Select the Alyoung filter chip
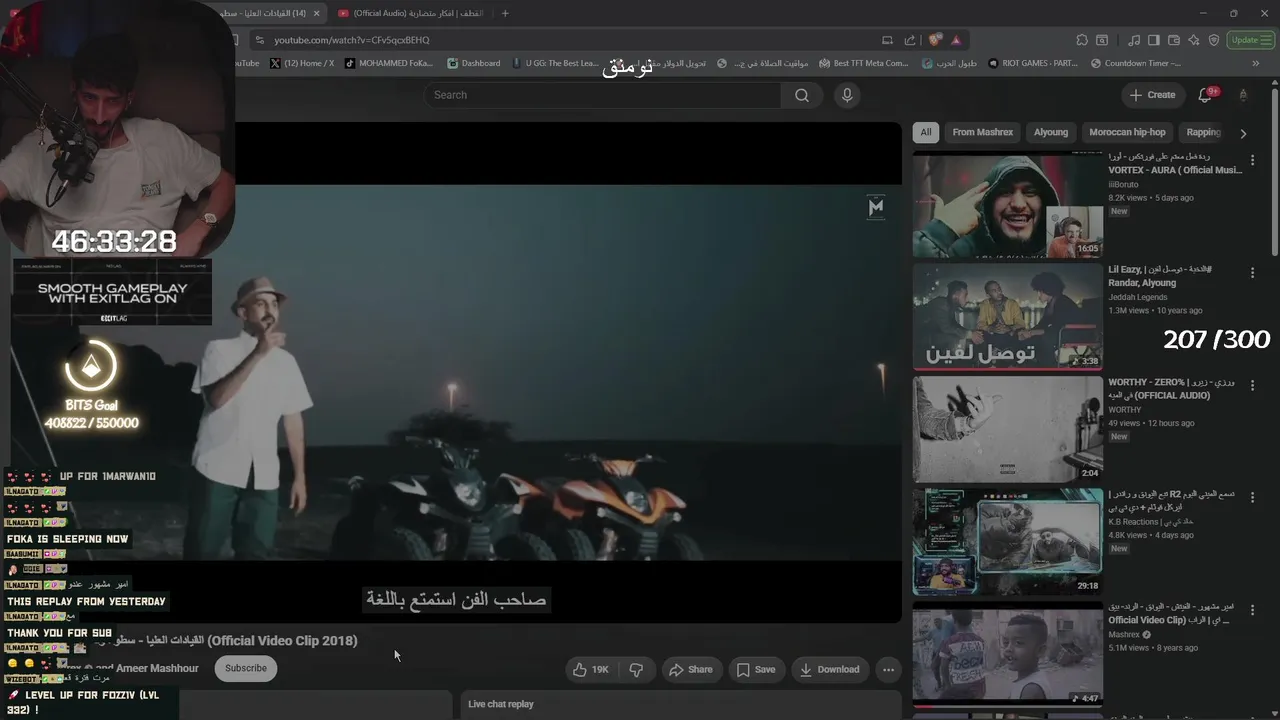 1051,132
